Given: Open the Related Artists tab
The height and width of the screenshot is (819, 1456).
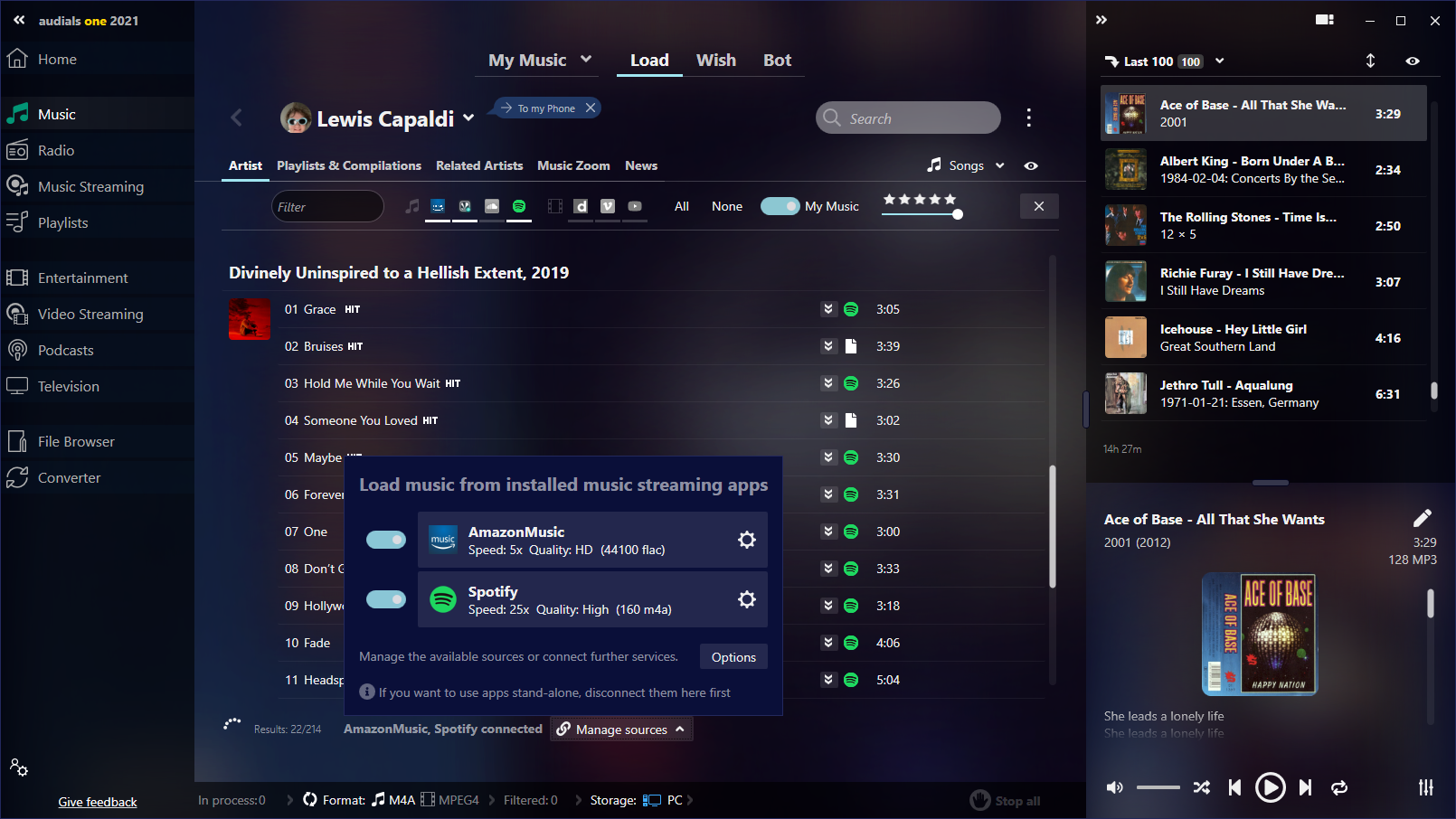Looking at the screenshot, I should (479, 165).
